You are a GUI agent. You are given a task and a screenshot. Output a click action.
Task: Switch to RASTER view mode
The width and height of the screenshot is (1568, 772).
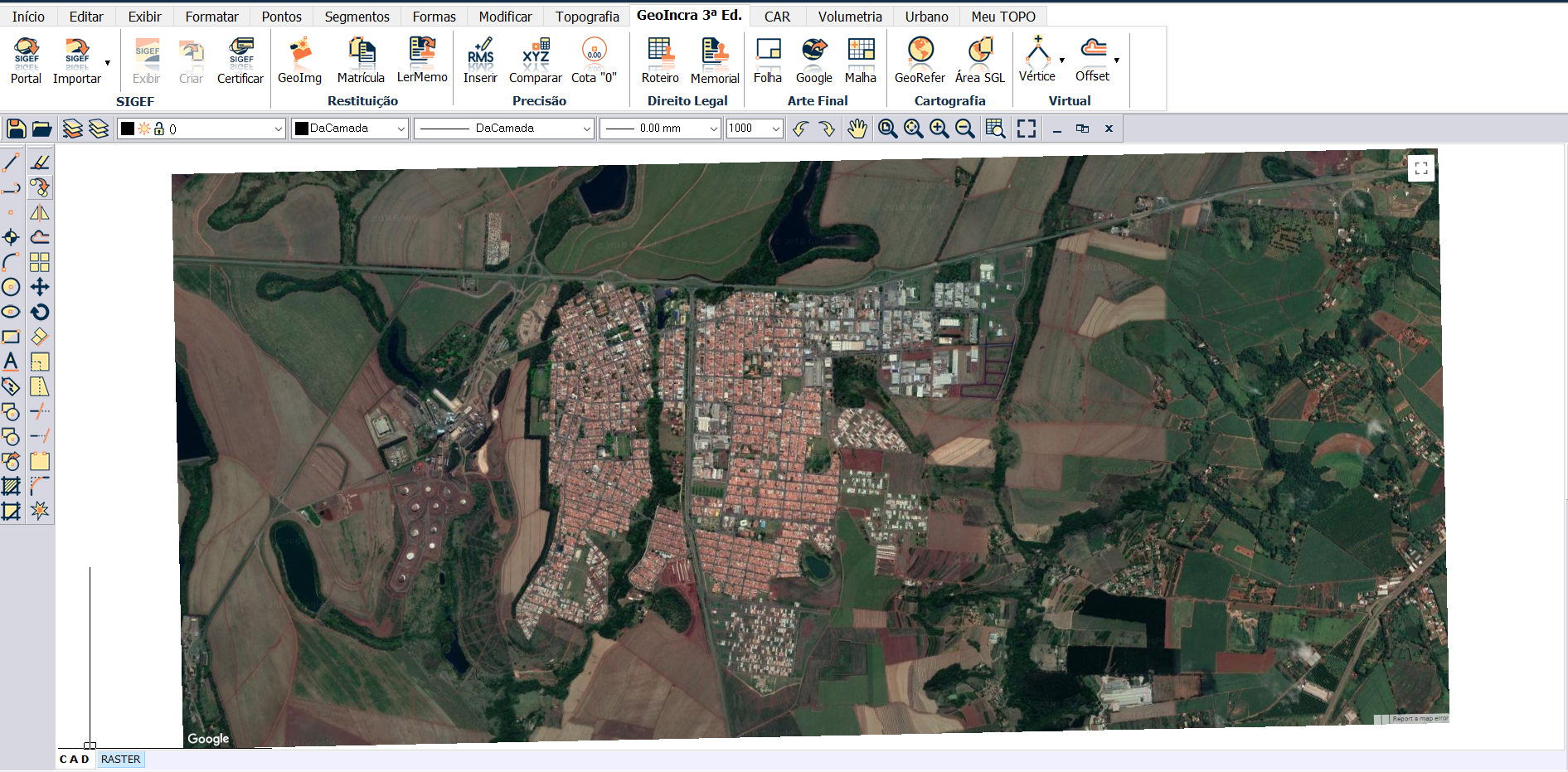tap(121, 759)
